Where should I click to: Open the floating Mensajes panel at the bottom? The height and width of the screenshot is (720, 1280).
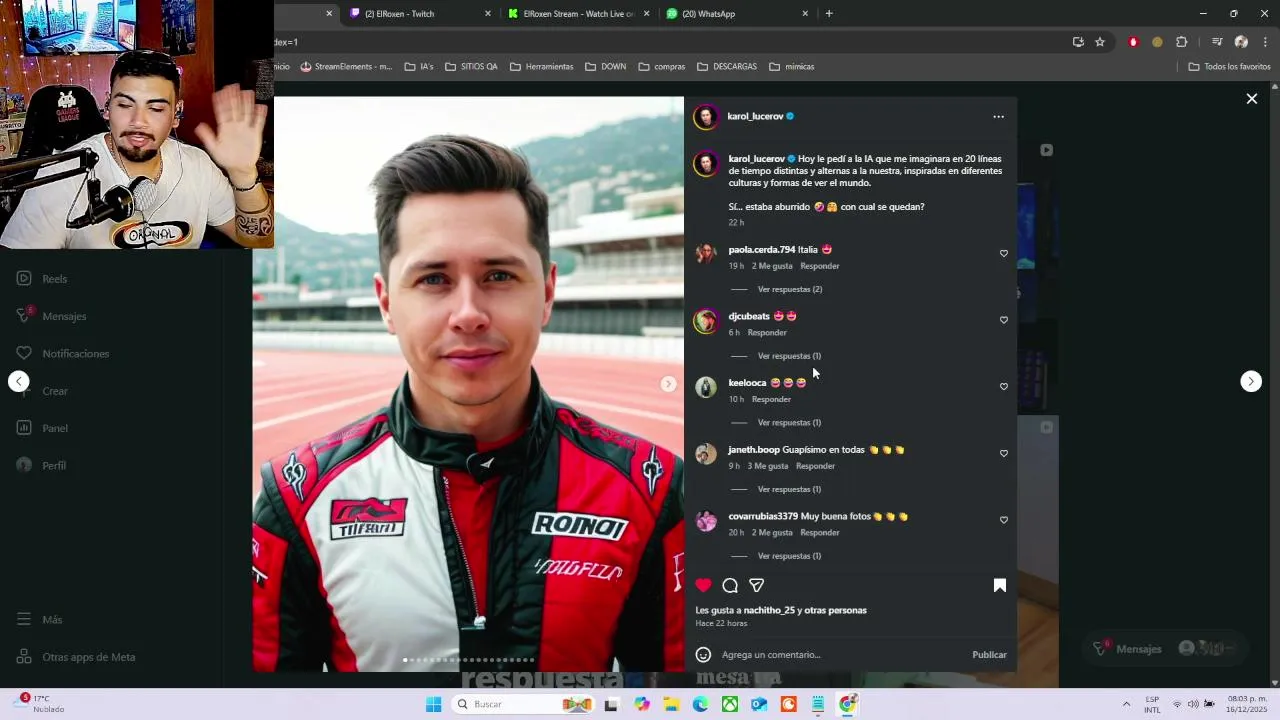coord(1165,649)
